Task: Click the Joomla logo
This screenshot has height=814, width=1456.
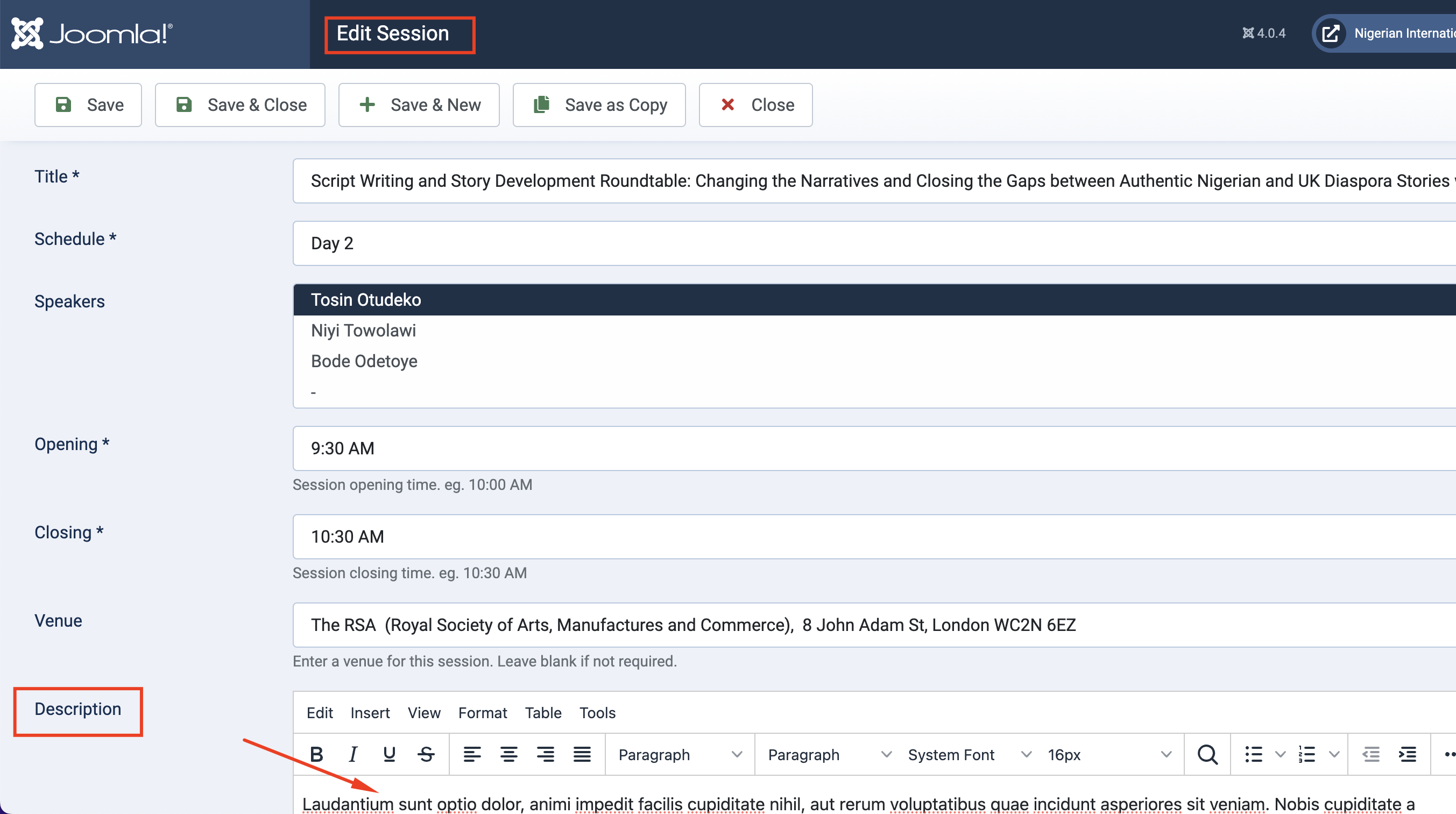Action: pos(92,33)
